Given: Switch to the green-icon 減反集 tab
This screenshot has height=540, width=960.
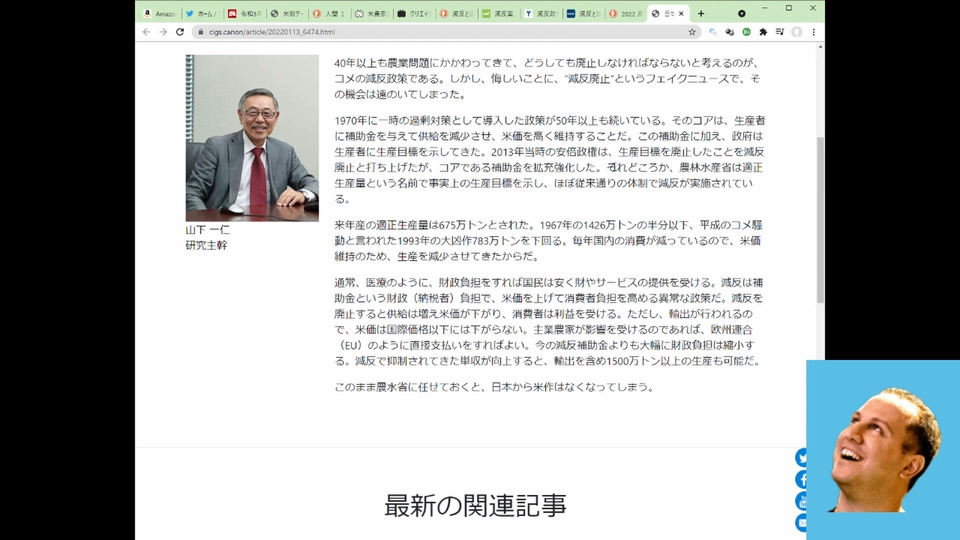Looking at the screenshot, I should pos(499,13).
